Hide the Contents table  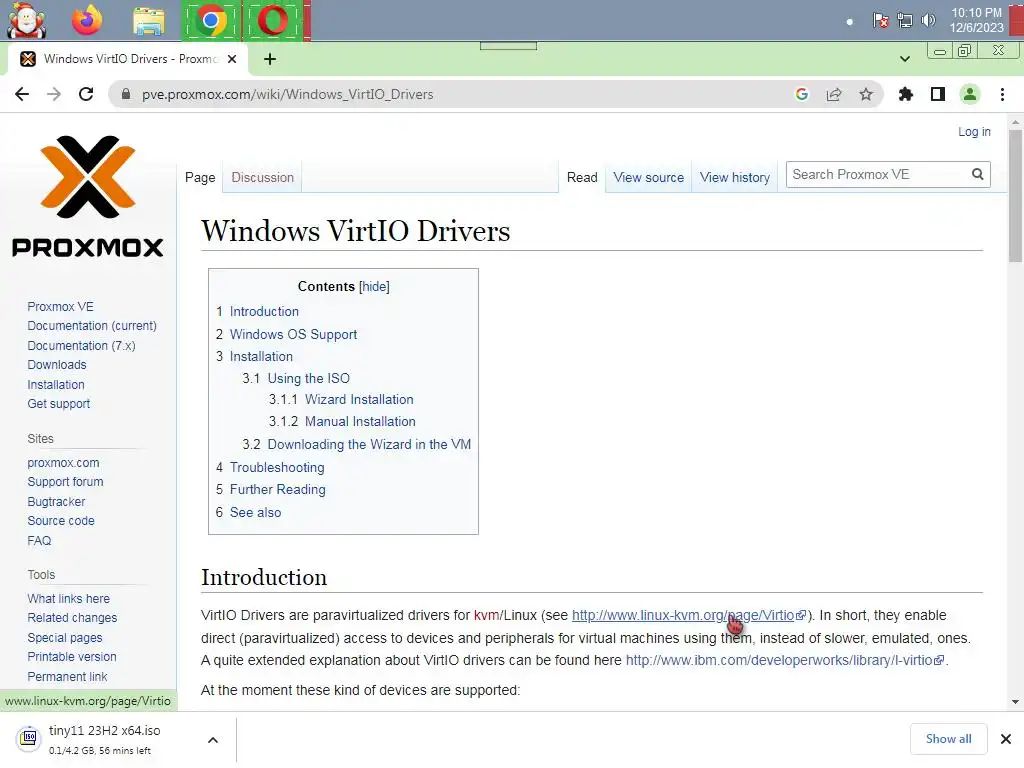(374, 286)
